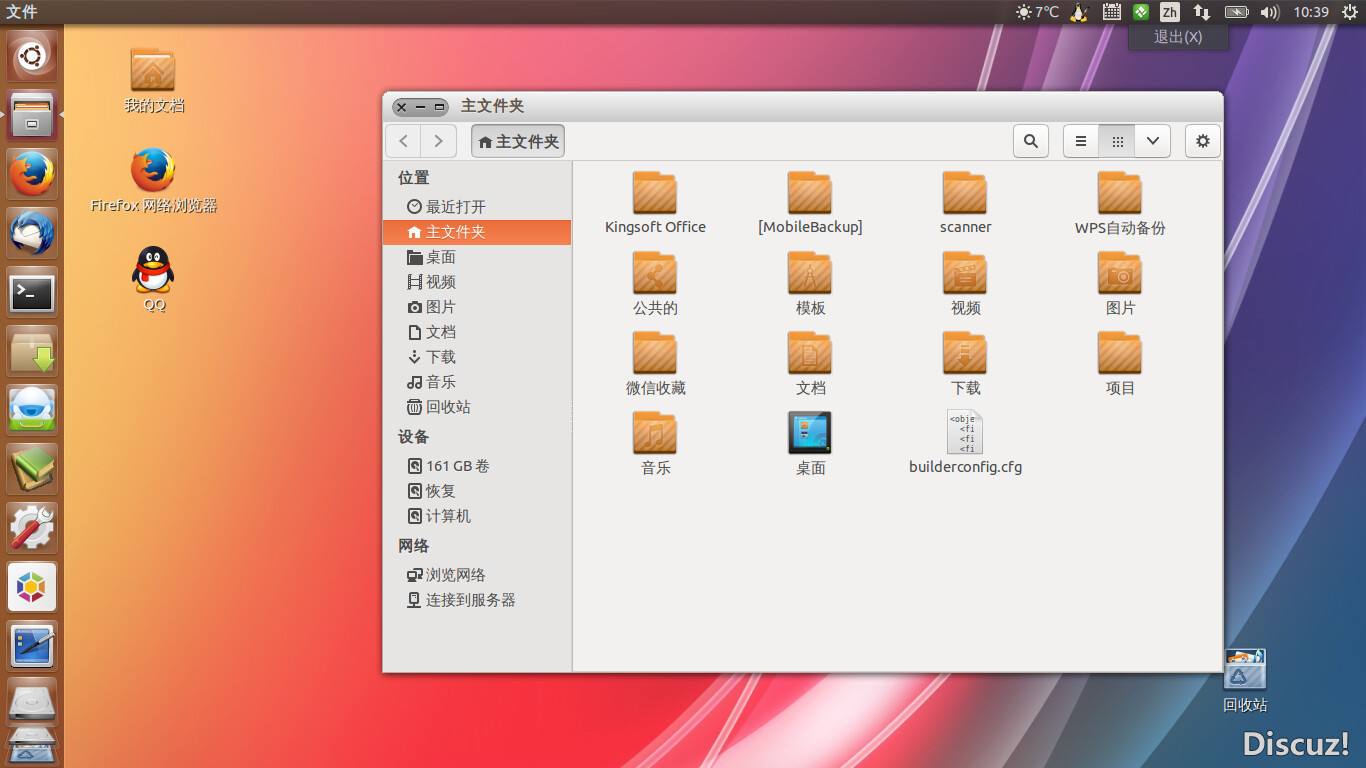Screen dimensions: 1366x768
Task: Go back using the left arrow button
Action: coord(403,141)
